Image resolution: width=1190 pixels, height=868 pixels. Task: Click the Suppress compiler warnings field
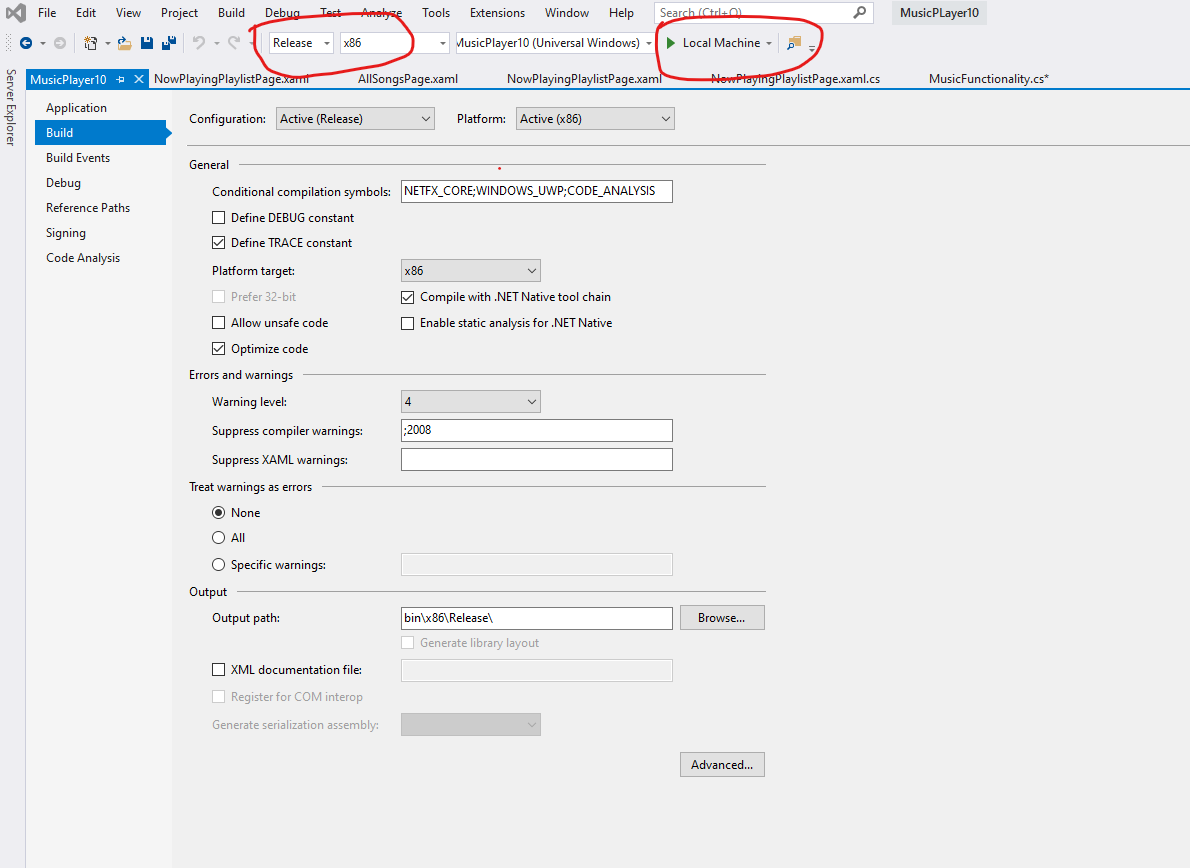coord(537,430)
